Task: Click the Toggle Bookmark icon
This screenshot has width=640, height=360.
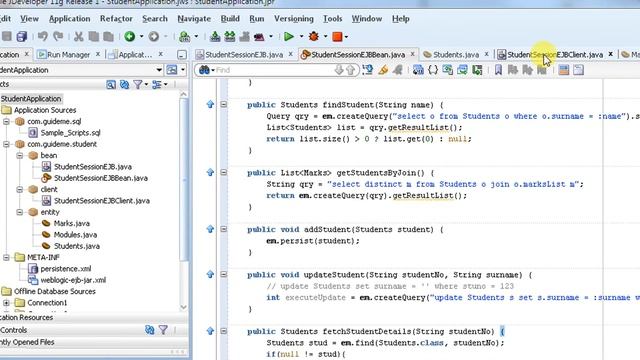Action: point(498,70)
